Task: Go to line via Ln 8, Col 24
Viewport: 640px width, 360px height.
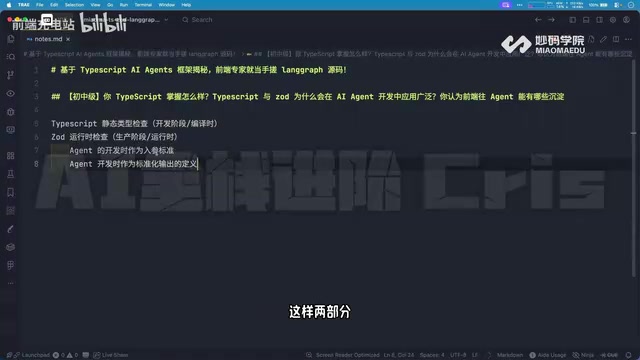Action: coord(399,355)
